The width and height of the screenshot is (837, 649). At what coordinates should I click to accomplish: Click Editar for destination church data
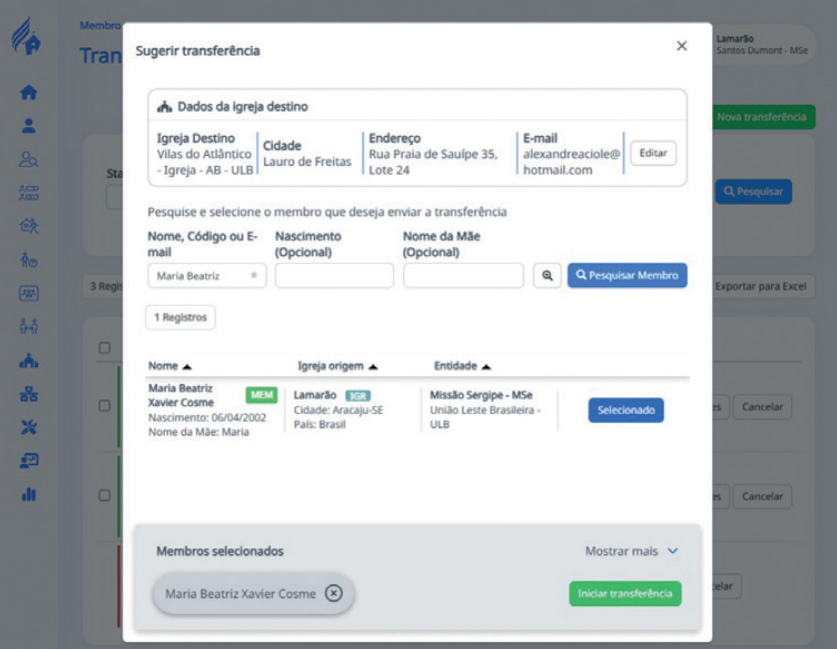point(653,154)
